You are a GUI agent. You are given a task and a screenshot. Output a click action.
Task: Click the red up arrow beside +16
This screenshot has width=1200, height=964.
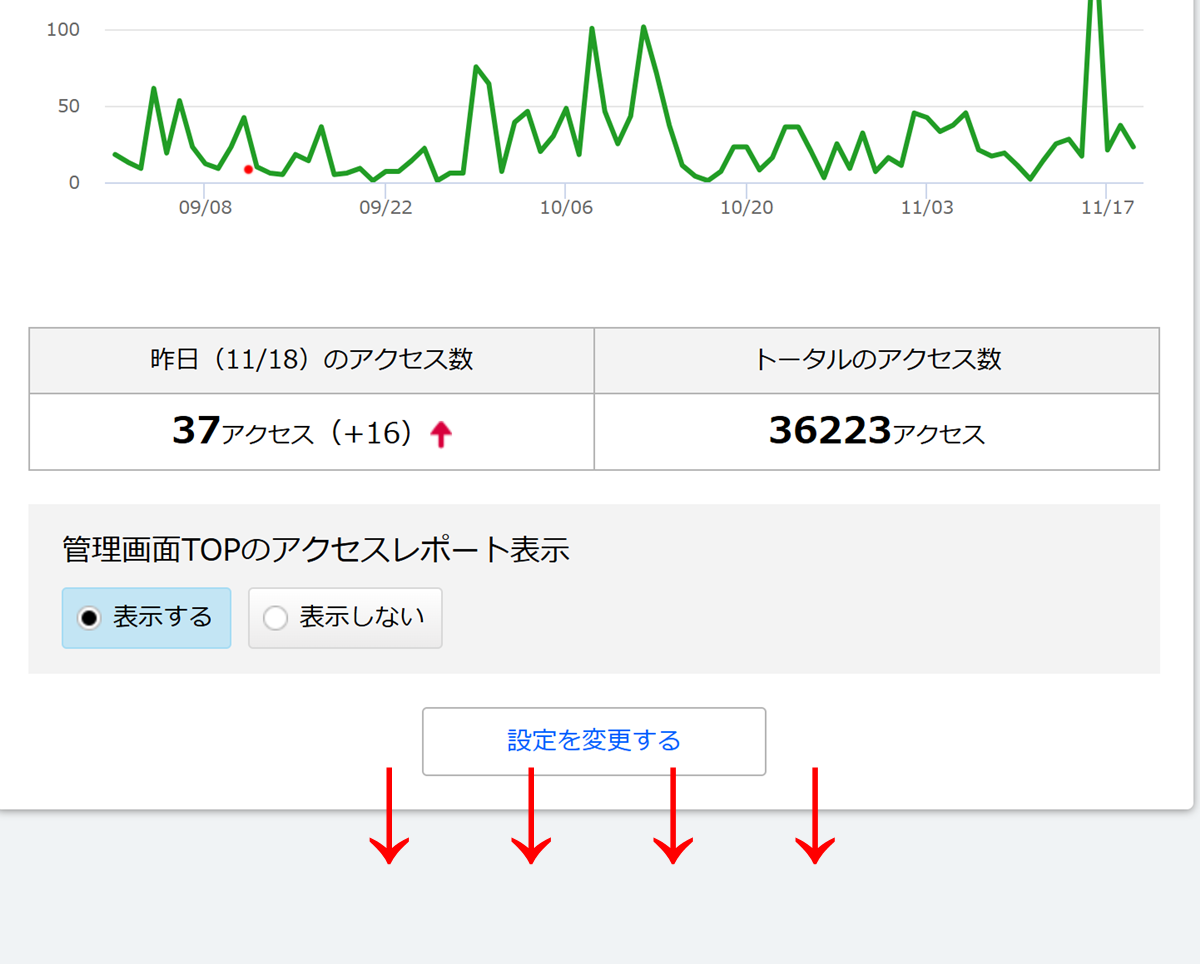coord(441,434)
